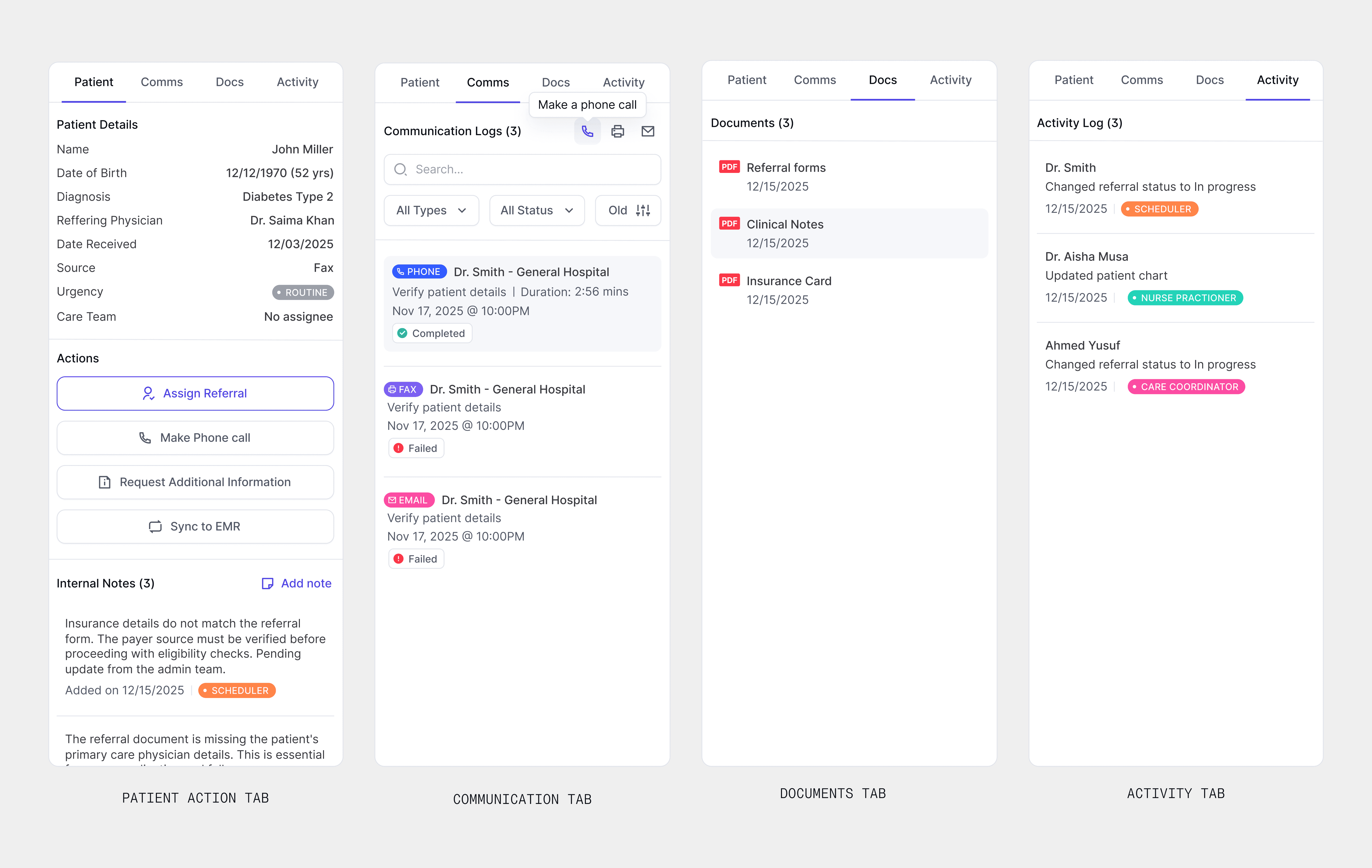
Task: Click the email envelope icon in Communication Logs header
Action: (648, 132)
